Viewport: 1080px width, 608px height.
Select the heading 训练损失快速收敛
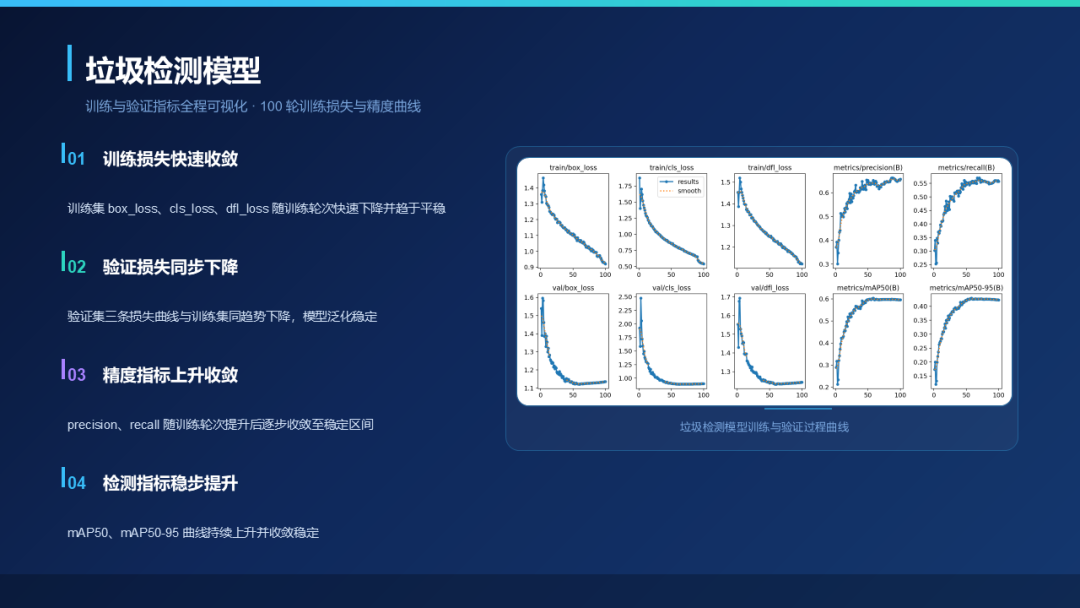click(x=170, y=159)
